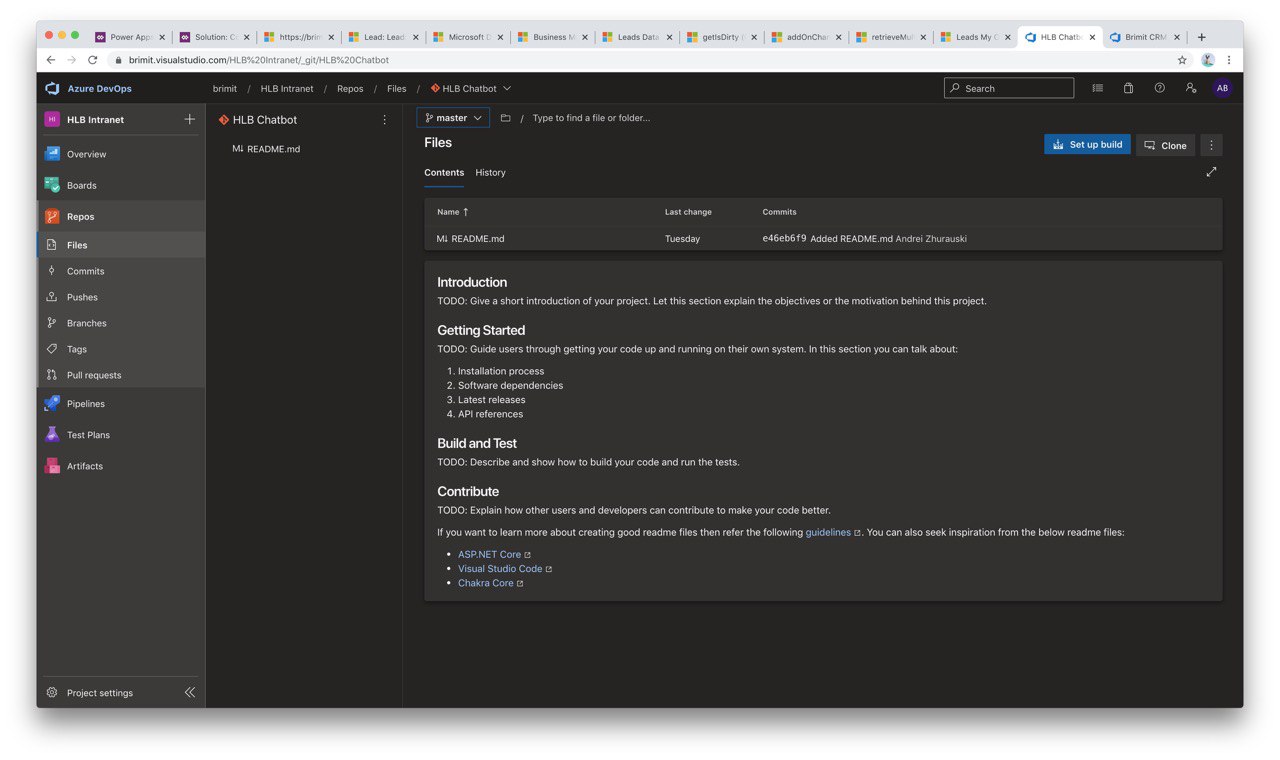The image size is (1280, 760).
Task: Enter full screen with the expand arrows icon
Action: tap(1211, 172)
